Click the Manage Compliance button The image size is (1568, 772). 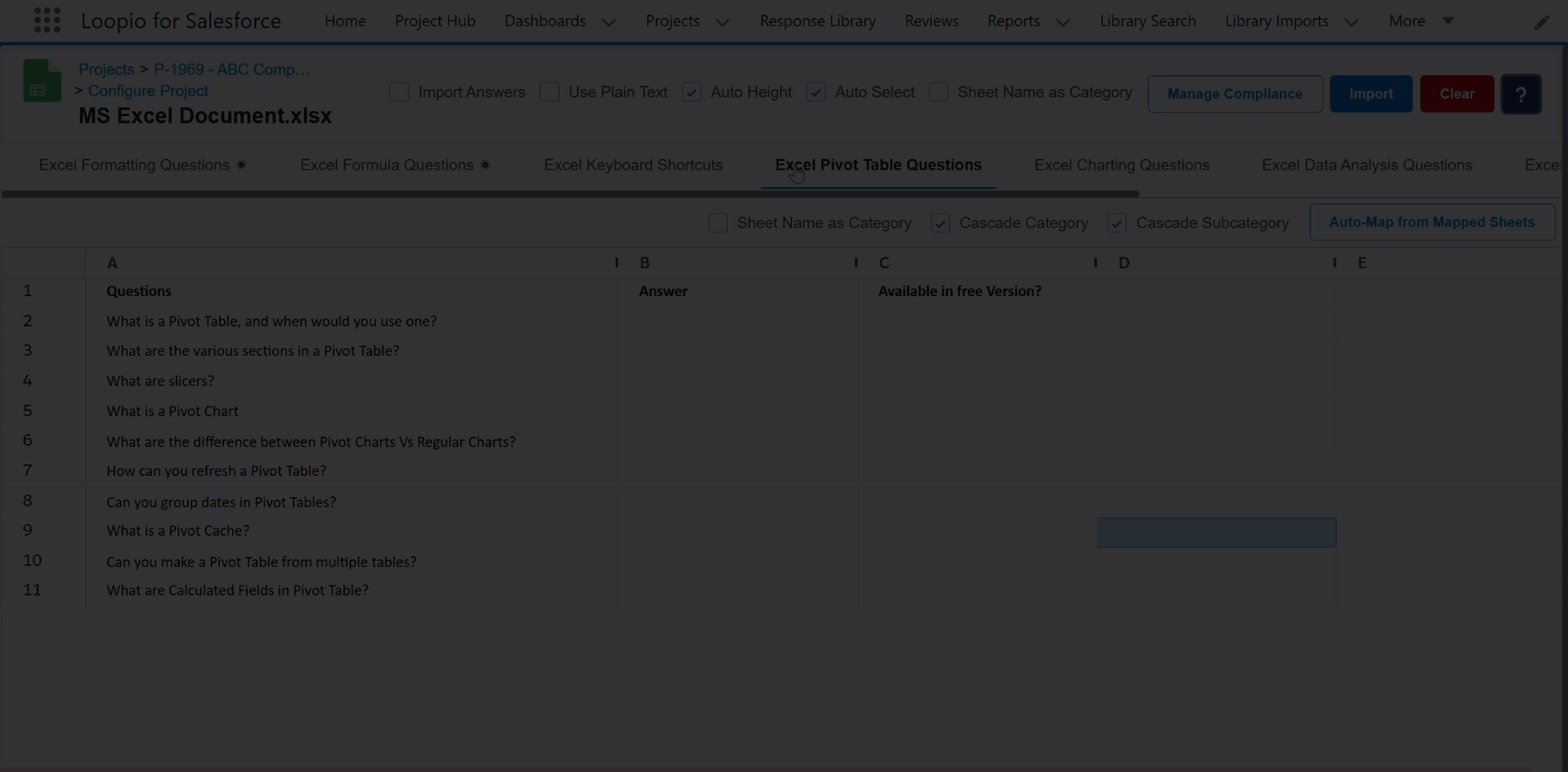[x=1234, y=94]
